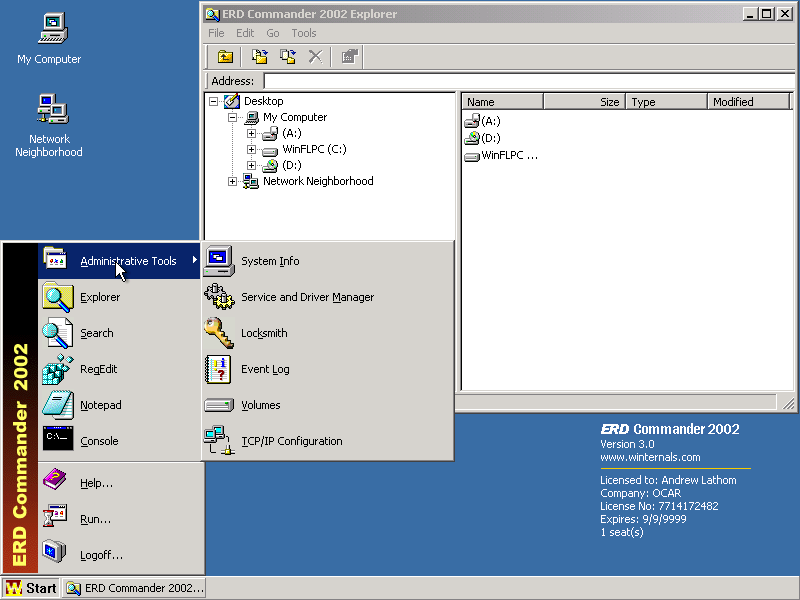Click the Delete (X) toolbar icon
This screenshot has width=800, height=600.
coord(315,57)
